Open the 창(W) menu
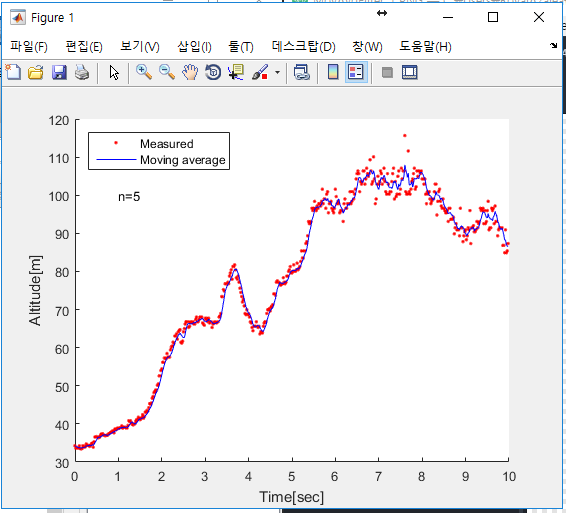Viewport: 566px width, 513px height. (x=367, y=46)
